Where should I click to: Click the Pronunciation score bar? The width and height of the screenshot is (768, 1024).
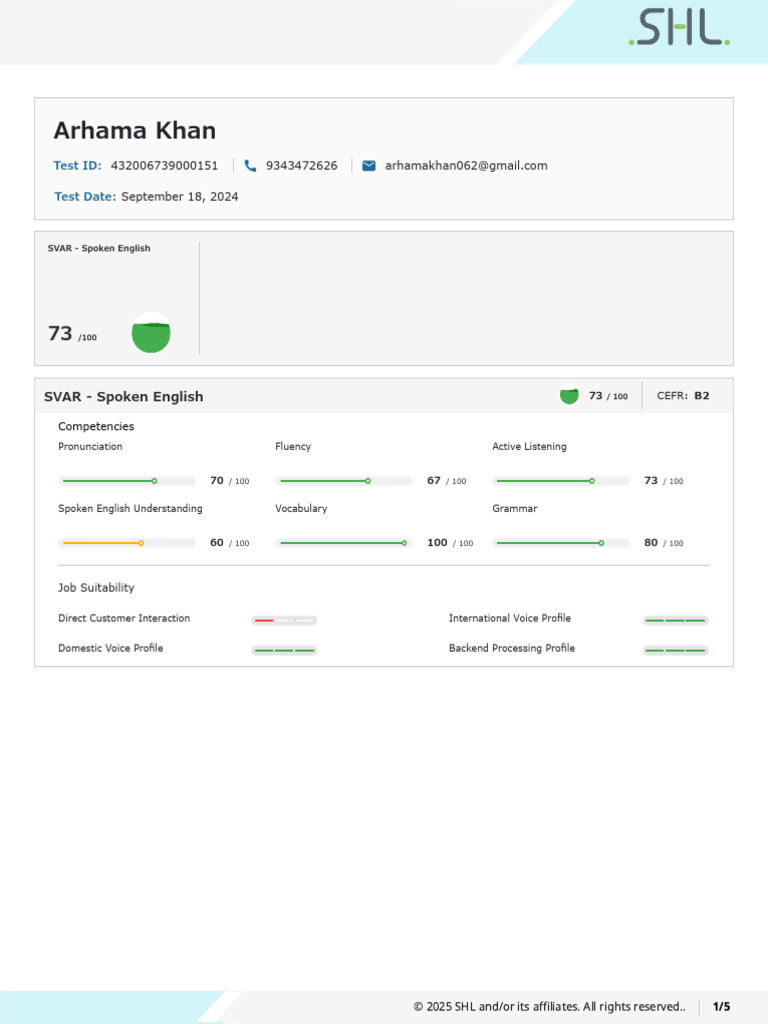click(127, 481)
